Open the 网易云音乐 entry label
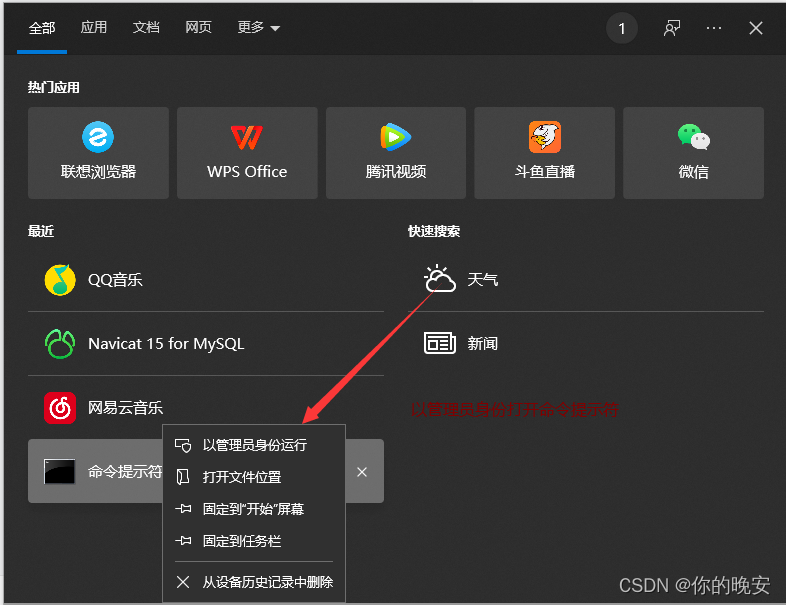The height and width of the screenshot is (605, 786). coord(125,408)
